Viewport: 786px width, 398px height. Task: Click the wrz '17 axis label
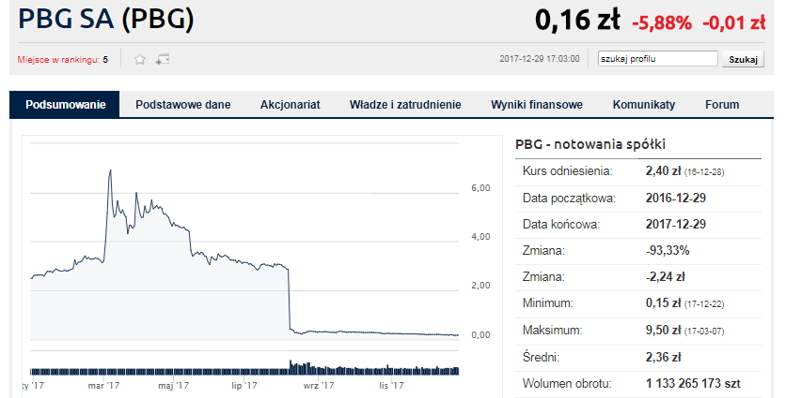[318, 385]
